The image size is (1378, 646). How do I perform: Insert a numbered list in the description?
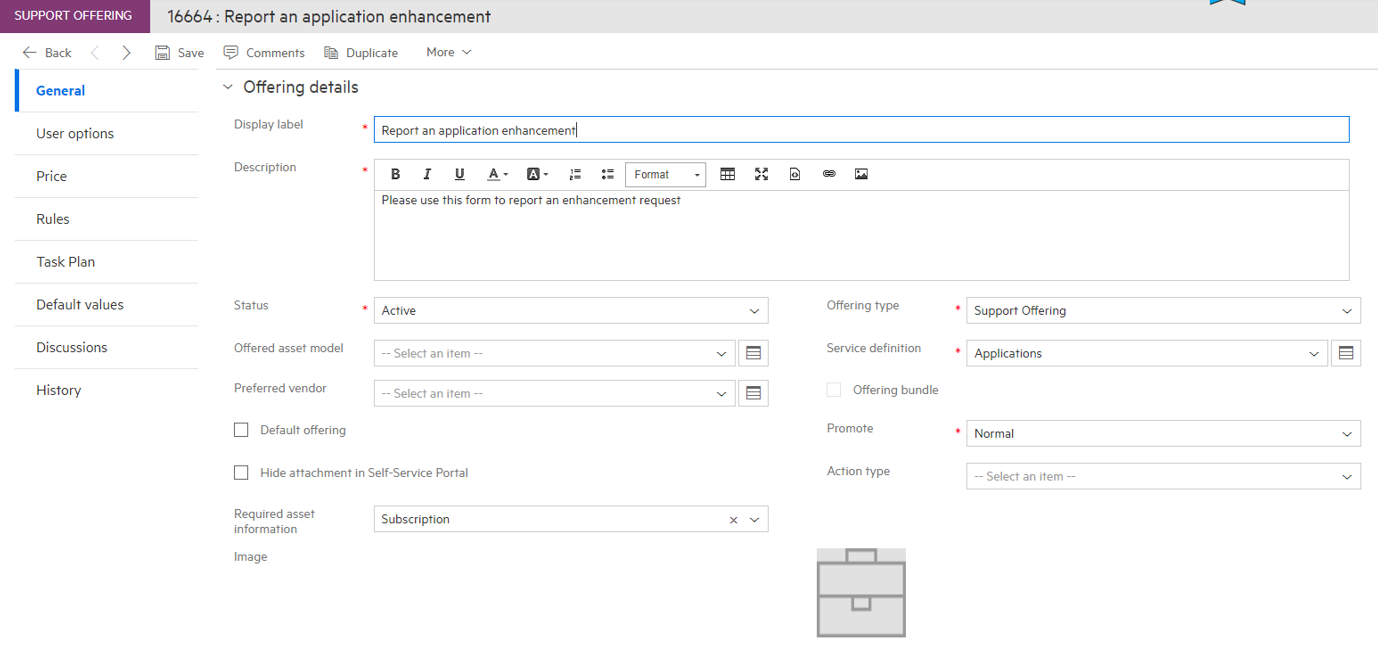tap(575, 173)
